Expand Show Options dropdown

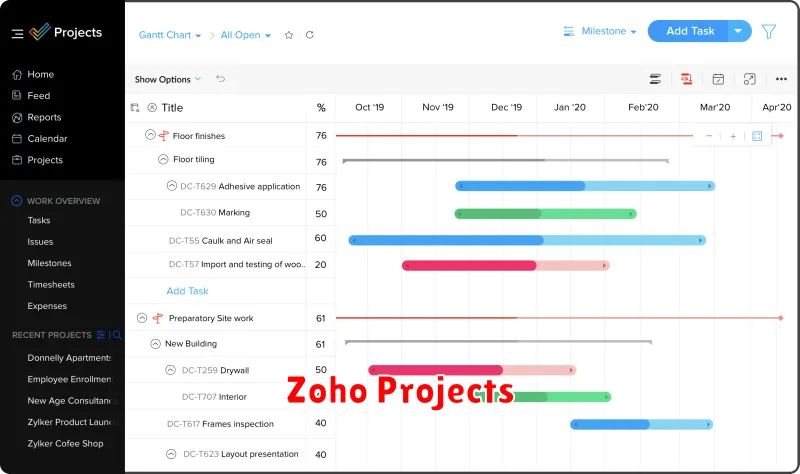click(x=168, y=80)
